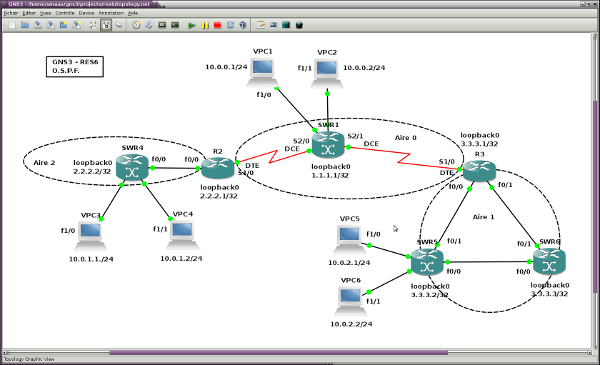Click the Reload all devices icon

[230, 25]
